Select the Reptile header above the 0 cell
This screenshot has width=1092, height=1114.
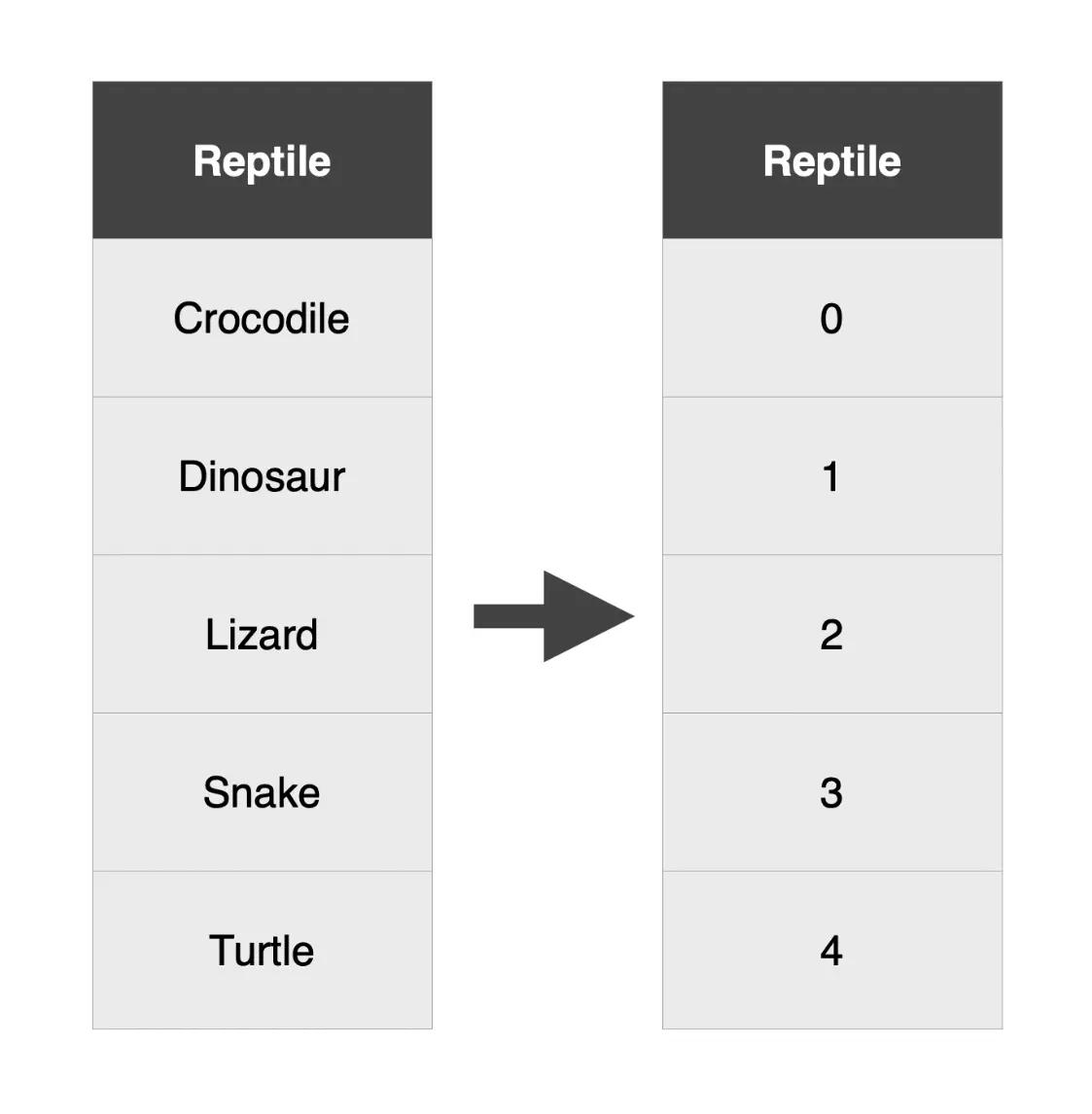pyautogui.click(x=832, y=161)
